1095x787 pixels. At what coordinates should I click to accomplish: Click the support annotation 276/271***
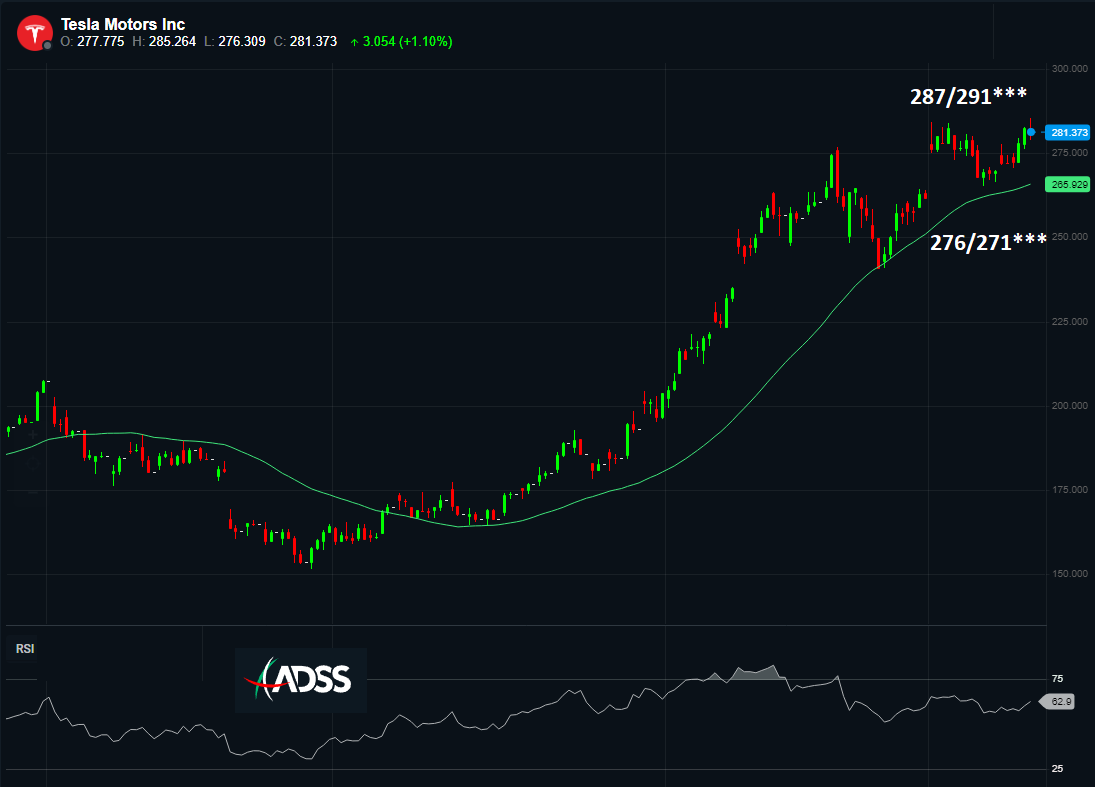[x=988, y=242]
